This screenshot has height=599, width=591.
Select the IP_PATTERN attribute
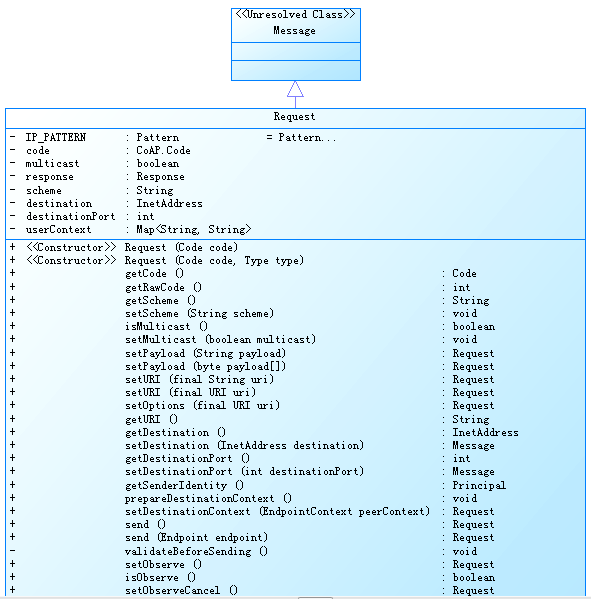pyautogui.click(x=56, y=137)
